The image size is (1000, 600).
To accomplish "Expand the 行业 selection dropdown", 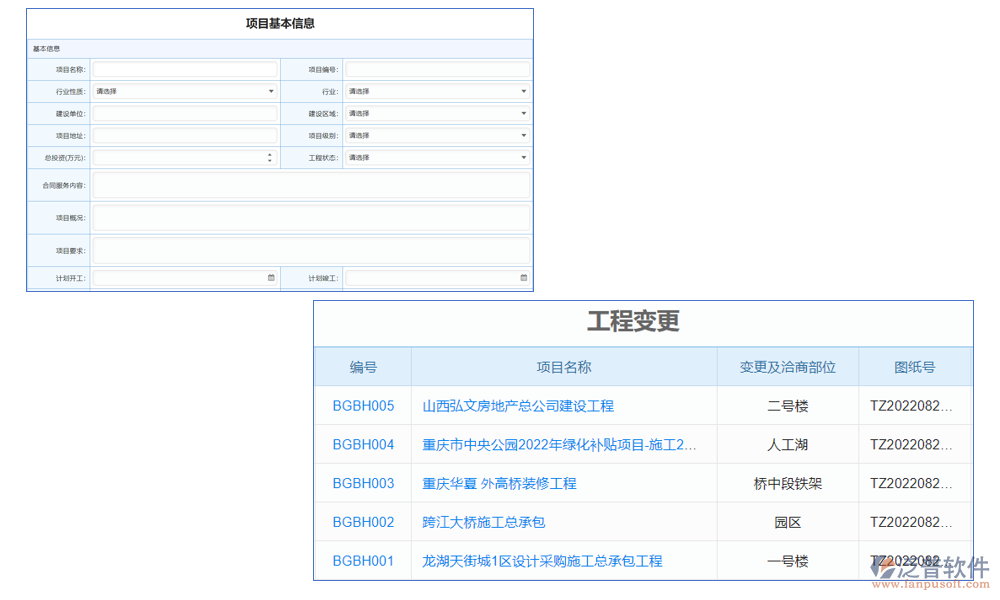I will coord(523,90).
